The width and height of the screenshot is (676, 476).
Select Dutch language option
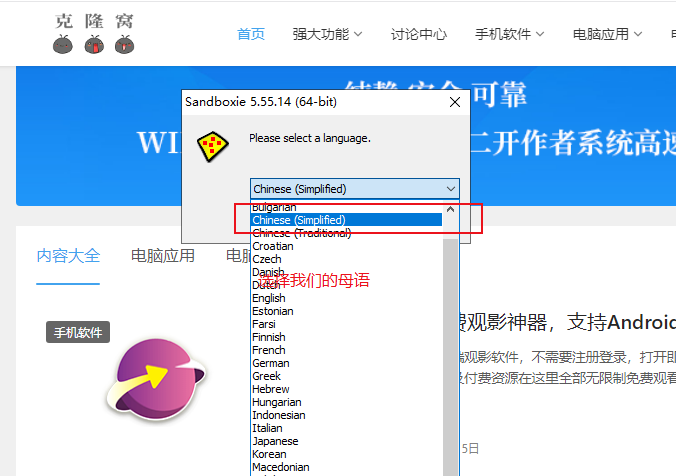coord(347,285)
